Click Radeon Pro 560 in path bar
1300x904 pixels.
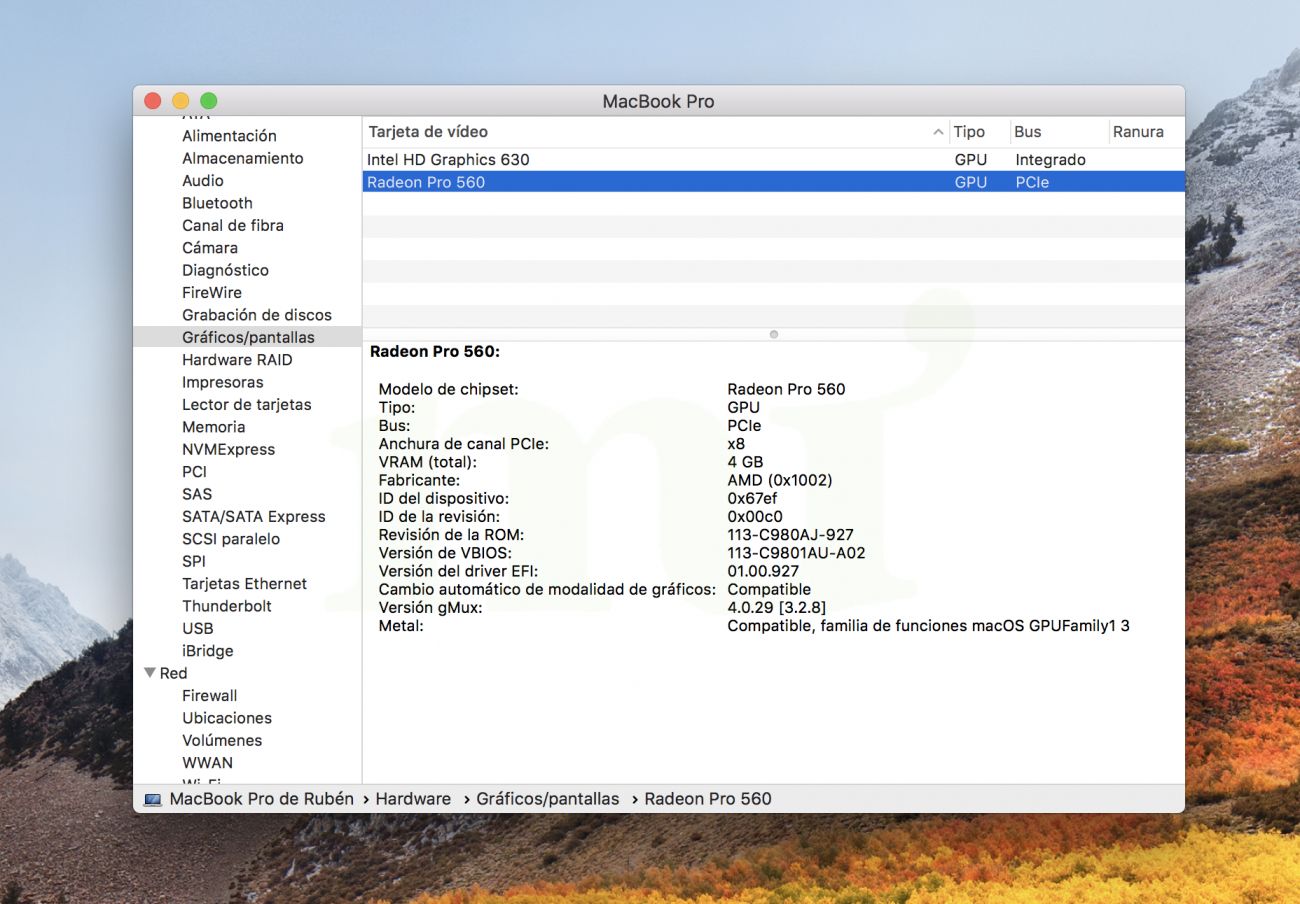click(708, 799)
